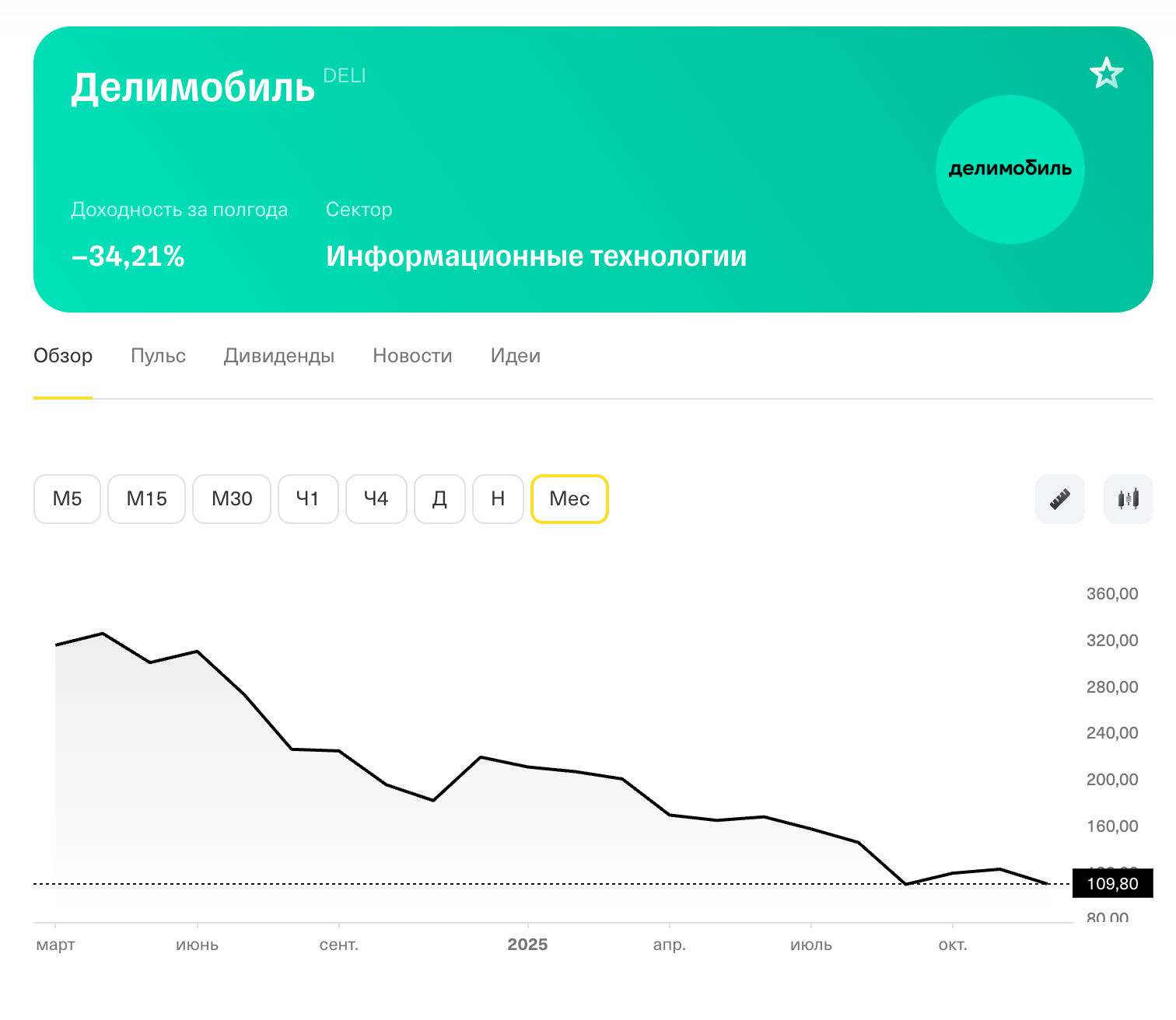Show the Идеи tab
Image resolution: width=1176 pixels, height=1020 pixels.
(x=515, y=356)
